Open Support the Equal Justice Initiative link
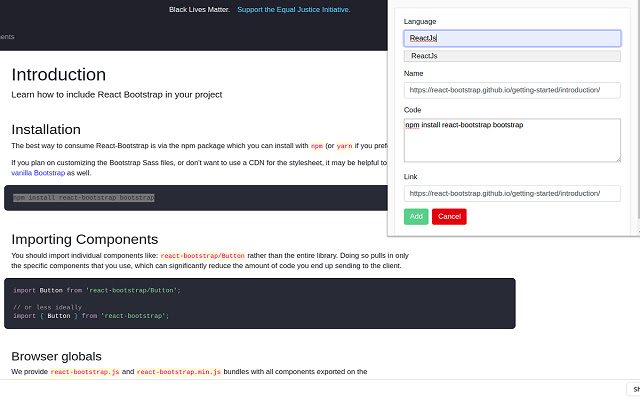The height and width of the screenshot is (400, 640). 293,9
